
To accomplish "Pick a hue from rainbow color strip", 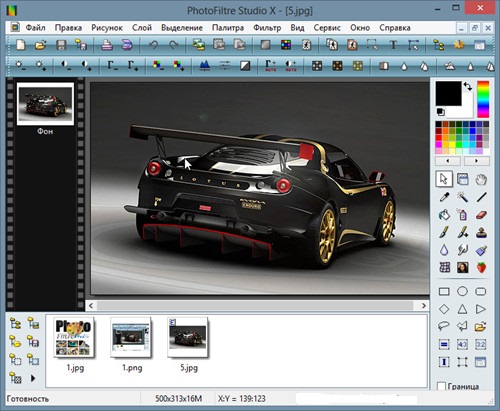I will [483, 99].
